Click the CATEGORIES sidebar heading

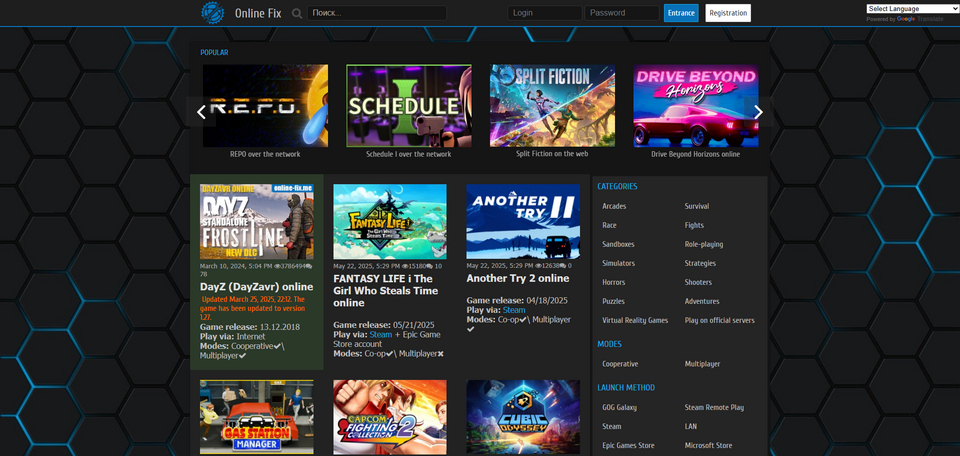617,186
